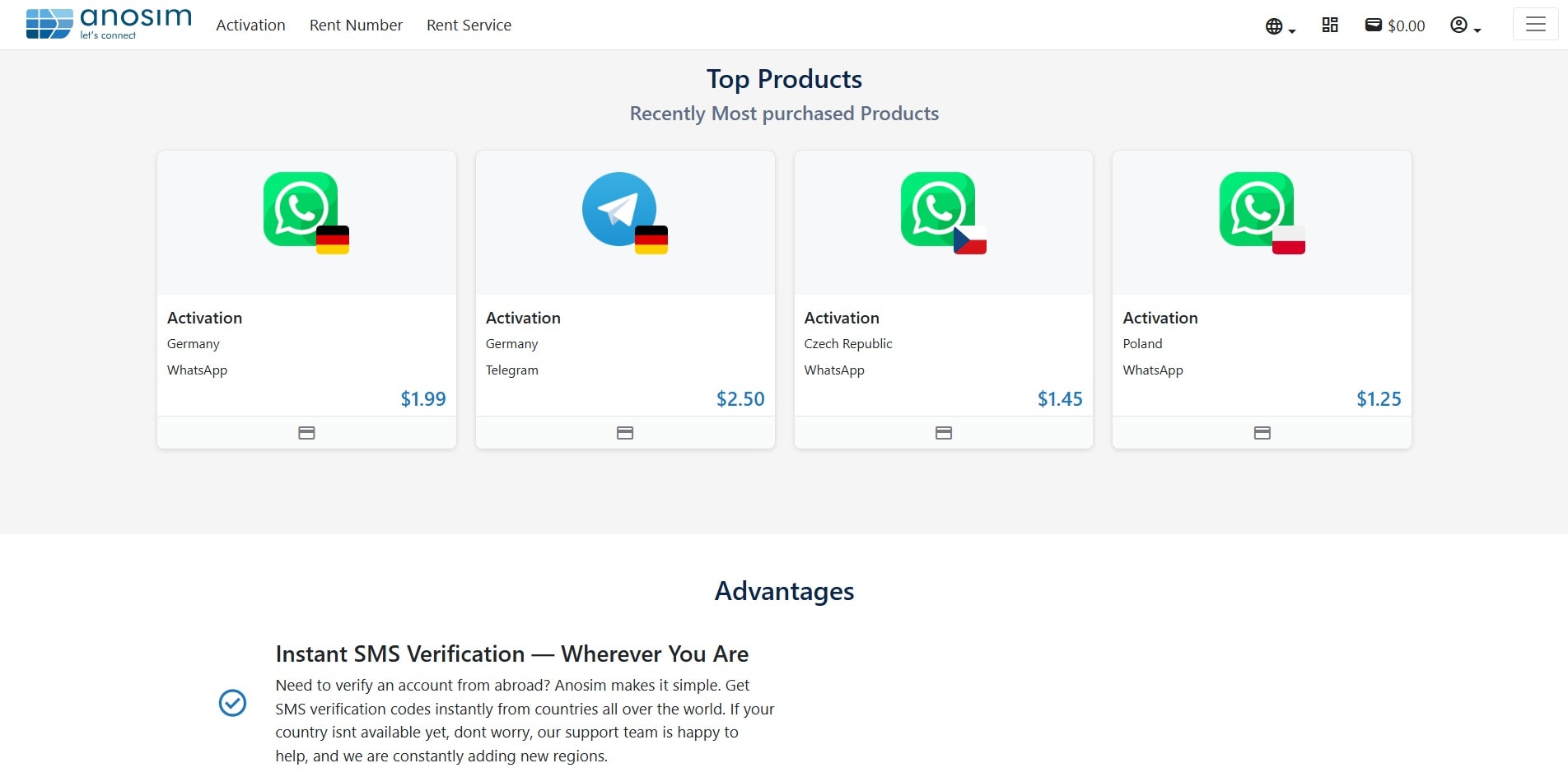The width and height of the screenshot is (1568, 777).
Task: Open the language globe dropdown
Action: tap(1279, 26)
